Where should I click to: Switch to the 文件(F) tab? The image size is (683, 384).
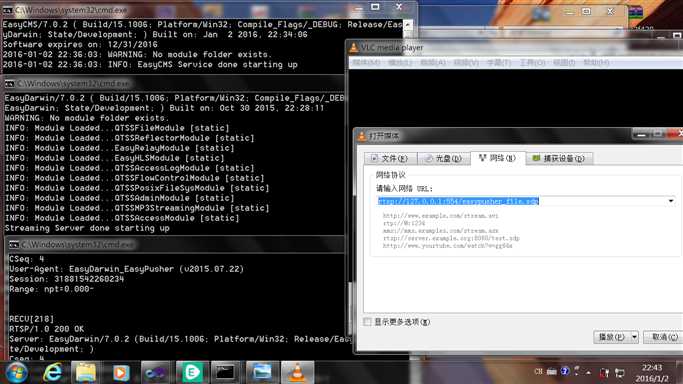click(x=390, y=158)
